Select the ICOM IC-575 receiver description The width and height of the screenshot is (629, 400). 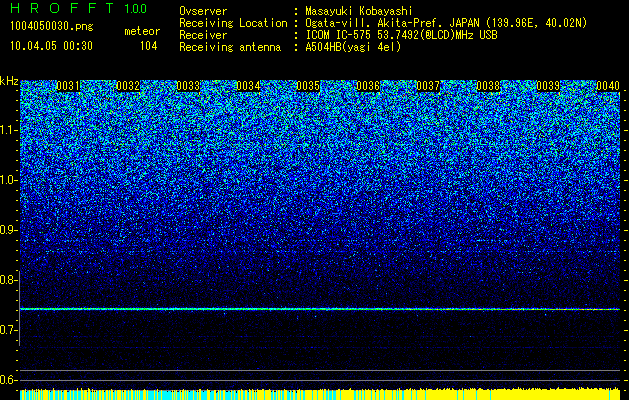point(401,35)
